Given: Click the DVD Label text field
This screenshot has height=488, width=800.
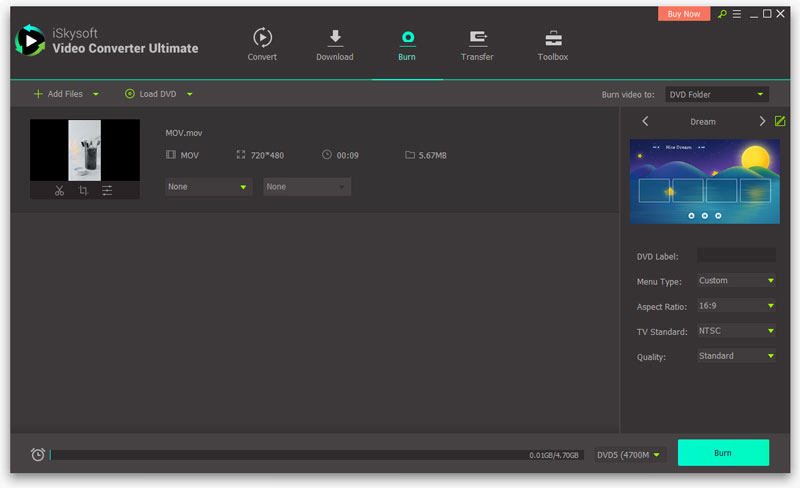Looking at the screenshot, I should [735, 256].
